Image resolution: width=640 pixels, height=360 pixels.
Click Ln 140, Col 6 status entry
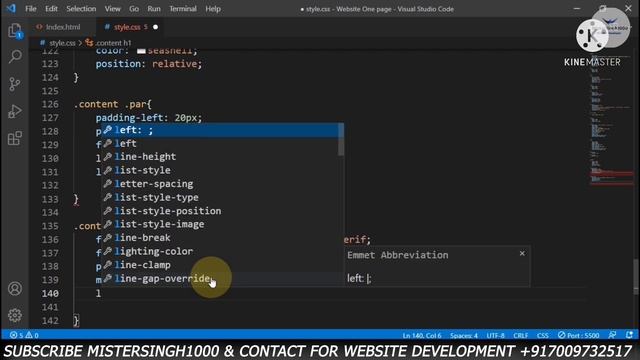[x=422, y=336]
